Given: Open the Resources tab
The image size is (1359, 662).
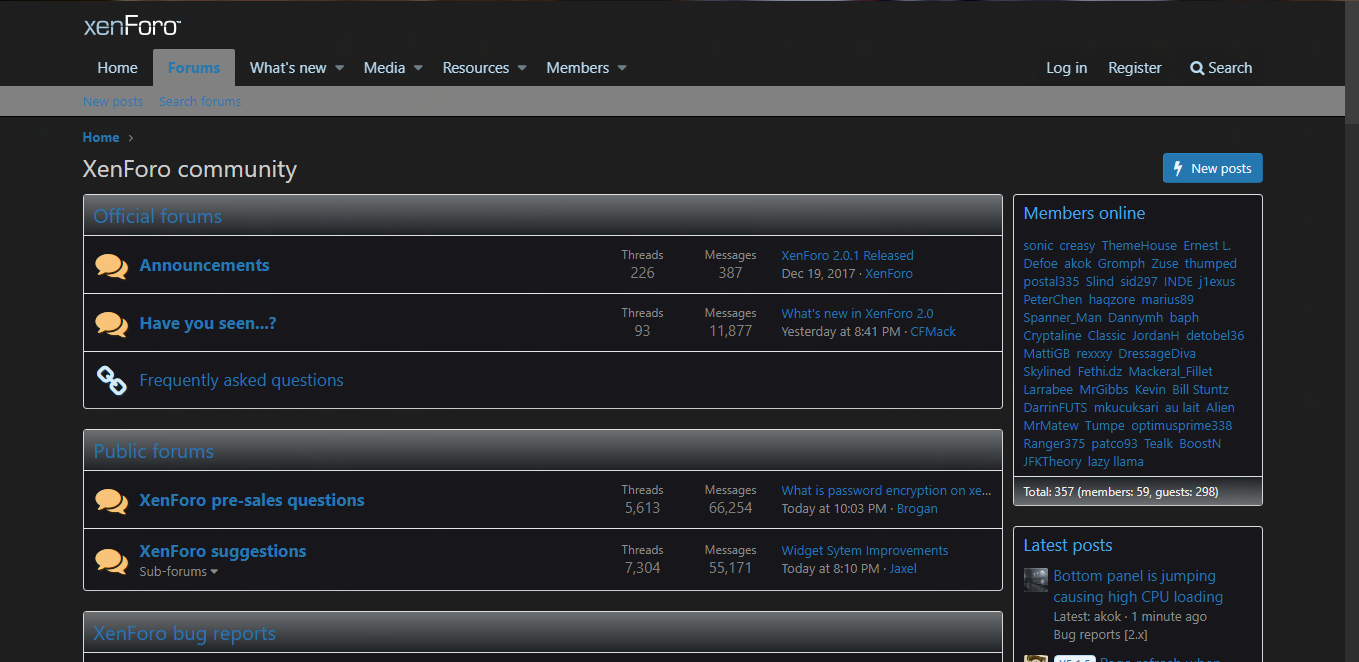Looking at the screenshot, I should tap(476, 68).
